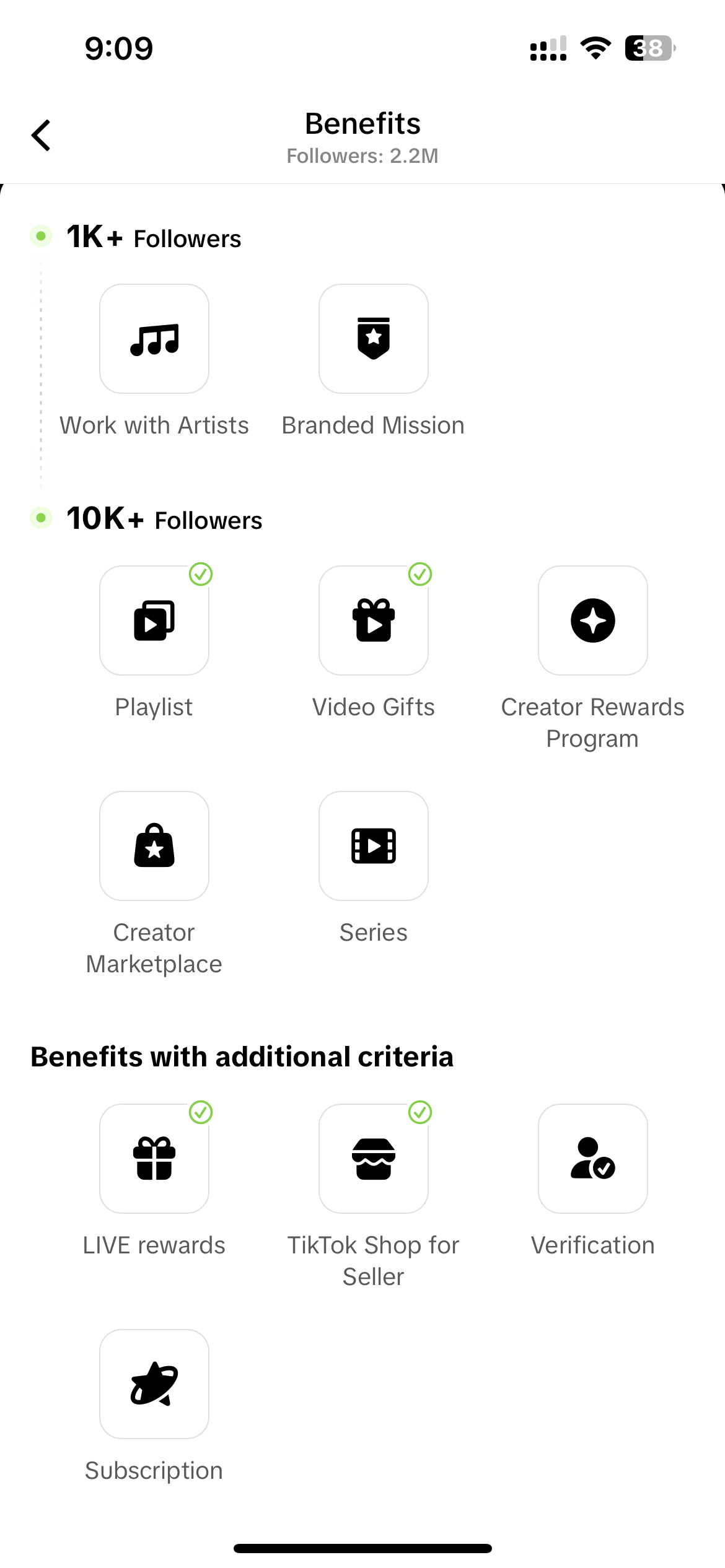Open the Creator Rewards Program icon
The image size is (725, 1568).
pyautogui.click(x=593, y=621)
